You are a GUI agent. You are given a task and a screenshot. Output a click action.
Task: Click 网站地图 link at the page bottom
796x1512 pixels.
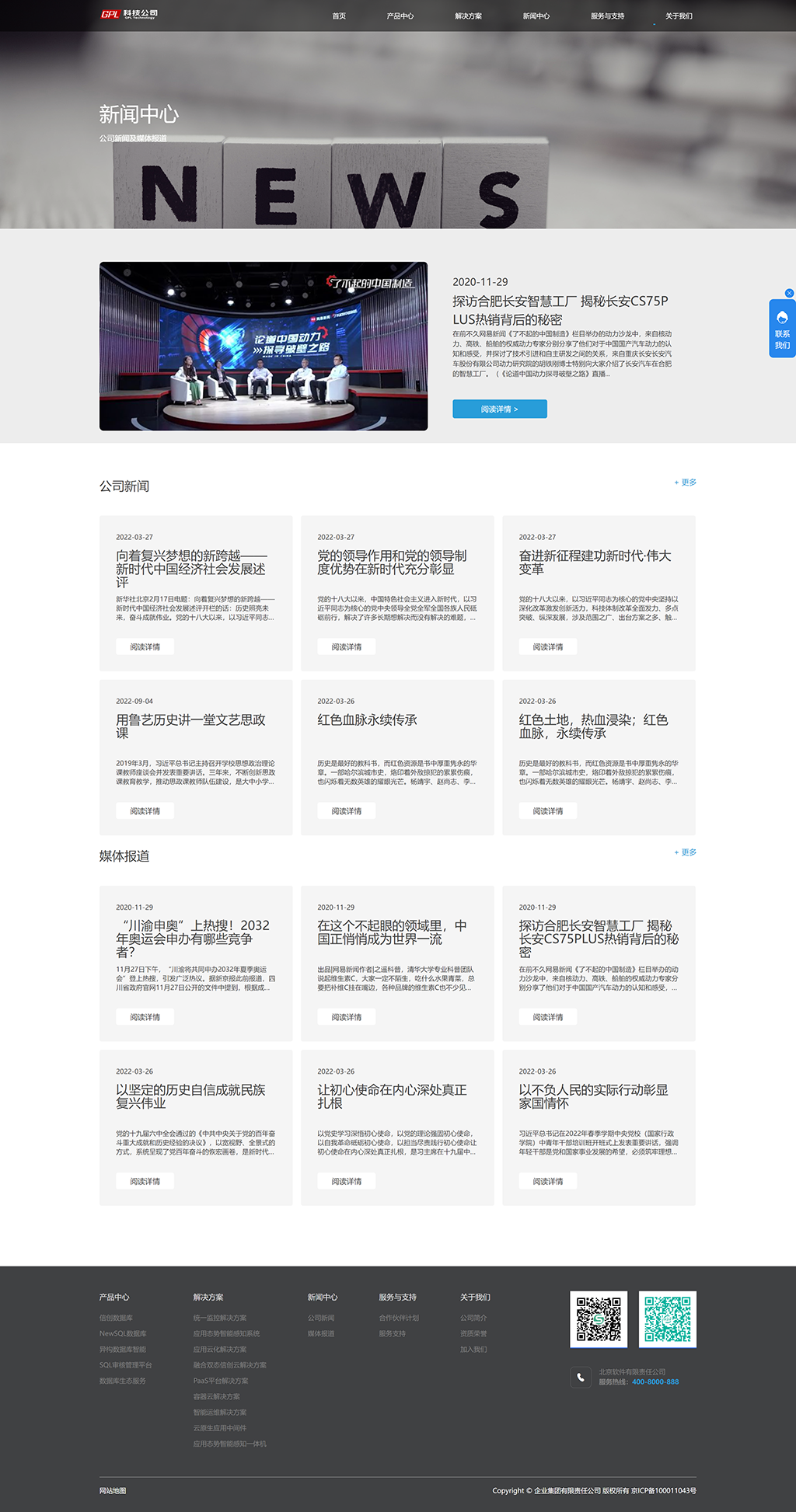click(x=113, y=1490)
